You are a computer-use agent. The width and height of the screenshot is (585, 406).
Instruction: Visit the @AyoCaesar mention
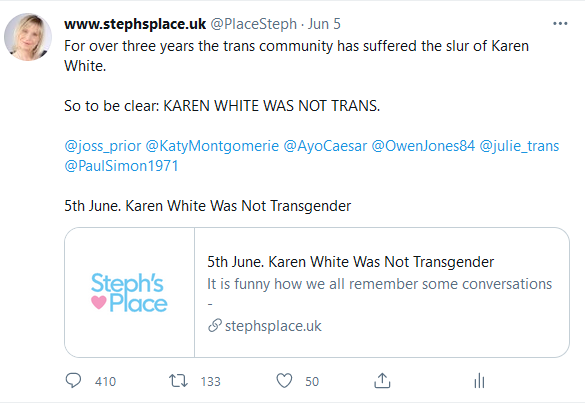click(325, 146)
